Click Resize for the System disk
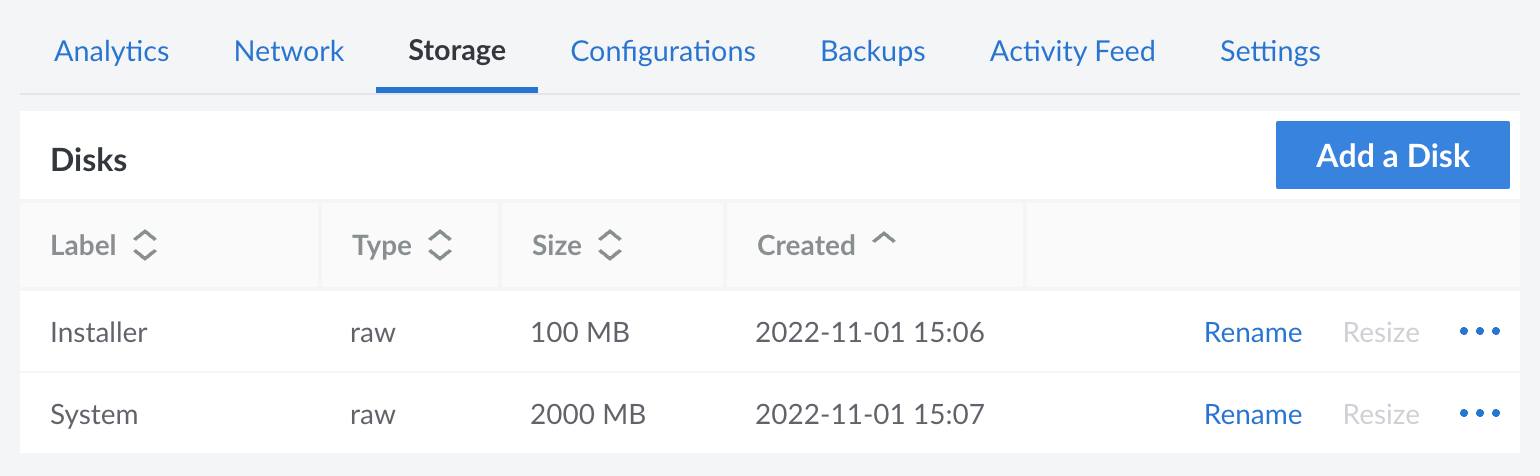This screenshot has width=1540, height=476. click(x=1381, y=415)
